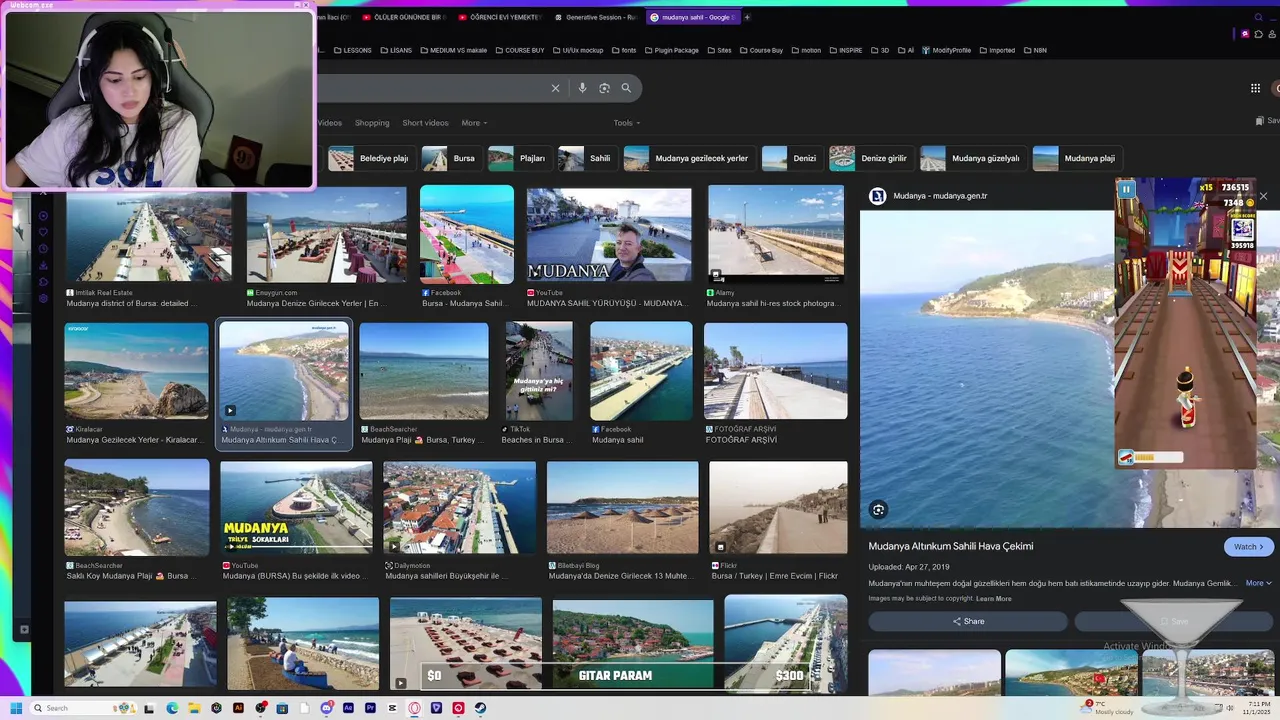1280x720 pixels.
Task: Open search by image (Lens) icon
Action: point(604,88)
